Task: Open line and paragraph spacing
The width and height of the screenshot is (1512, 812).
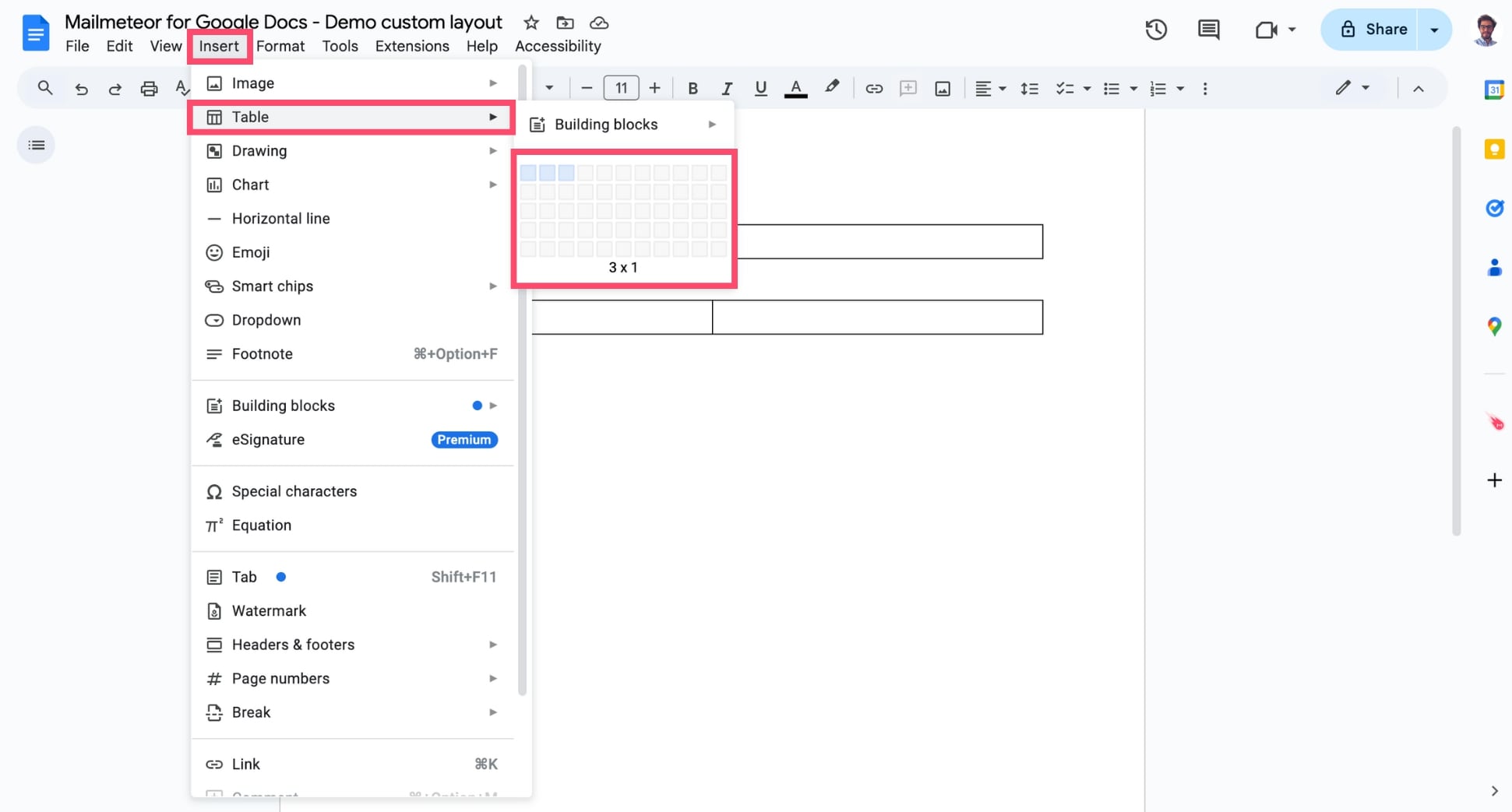Action: pos(1029,89)
